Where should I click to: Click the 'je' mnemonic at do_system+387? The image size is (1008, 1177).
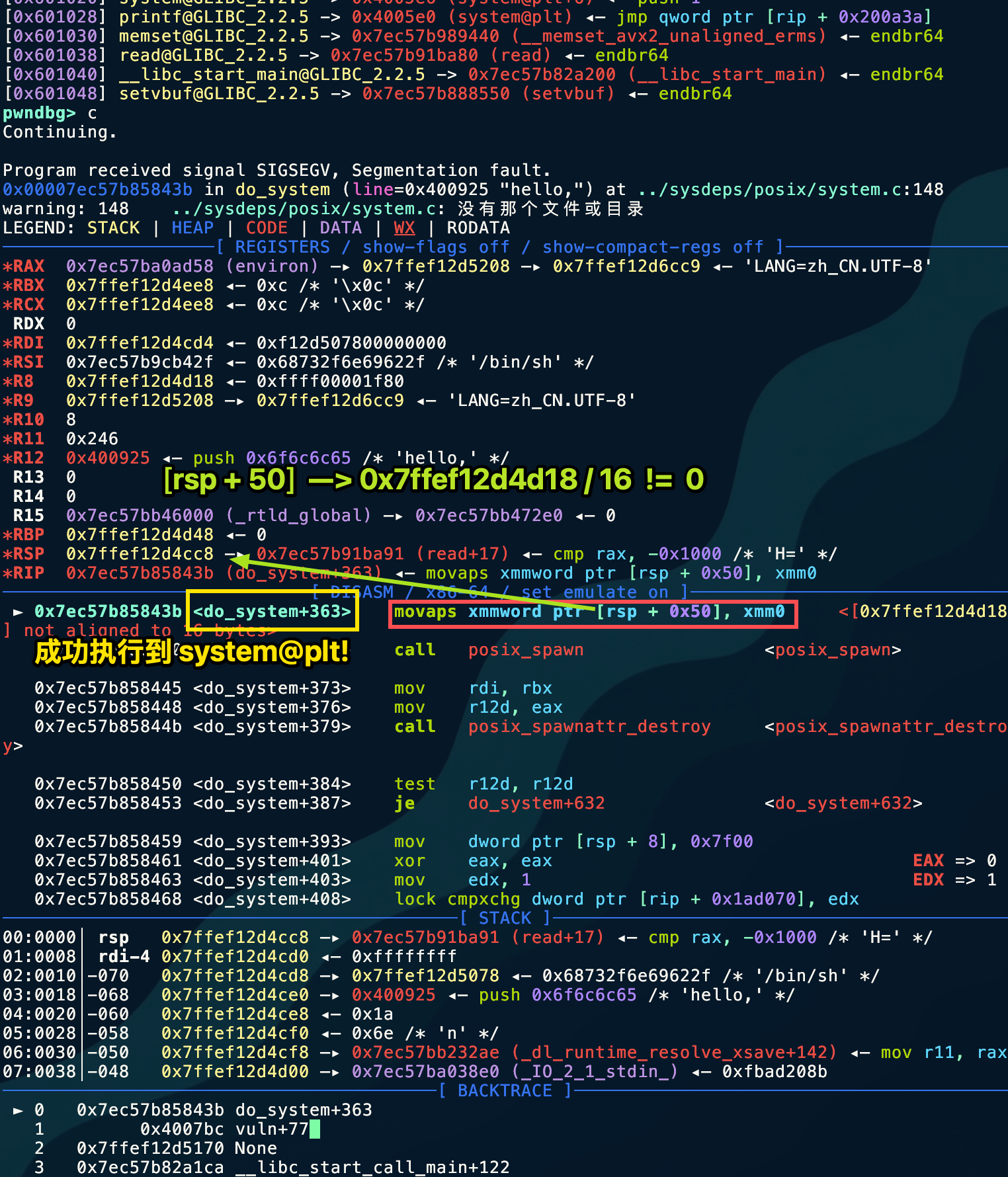tap(404, 803)
